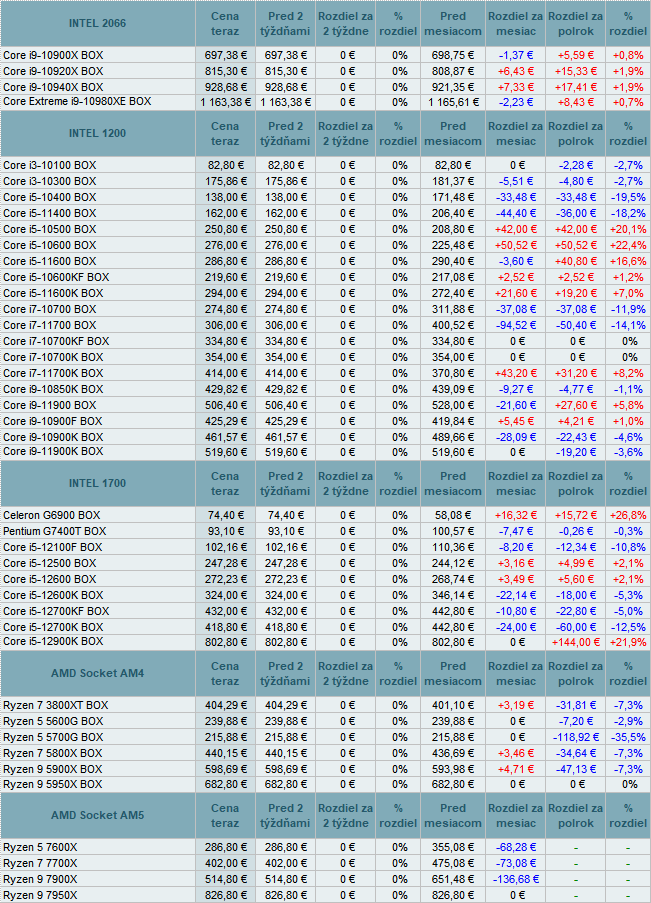Click the Core i9-10850K BOX name
The width and height of the screenshot is (651, 903).
click(53, 390)
